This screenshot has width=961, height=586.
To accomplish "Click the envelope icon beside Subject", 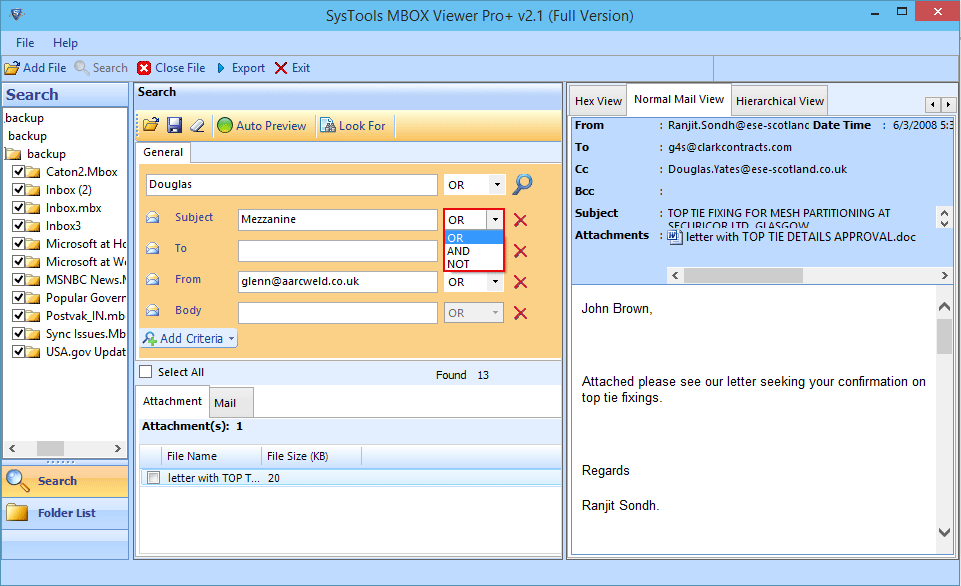I will tap(153, 218).
